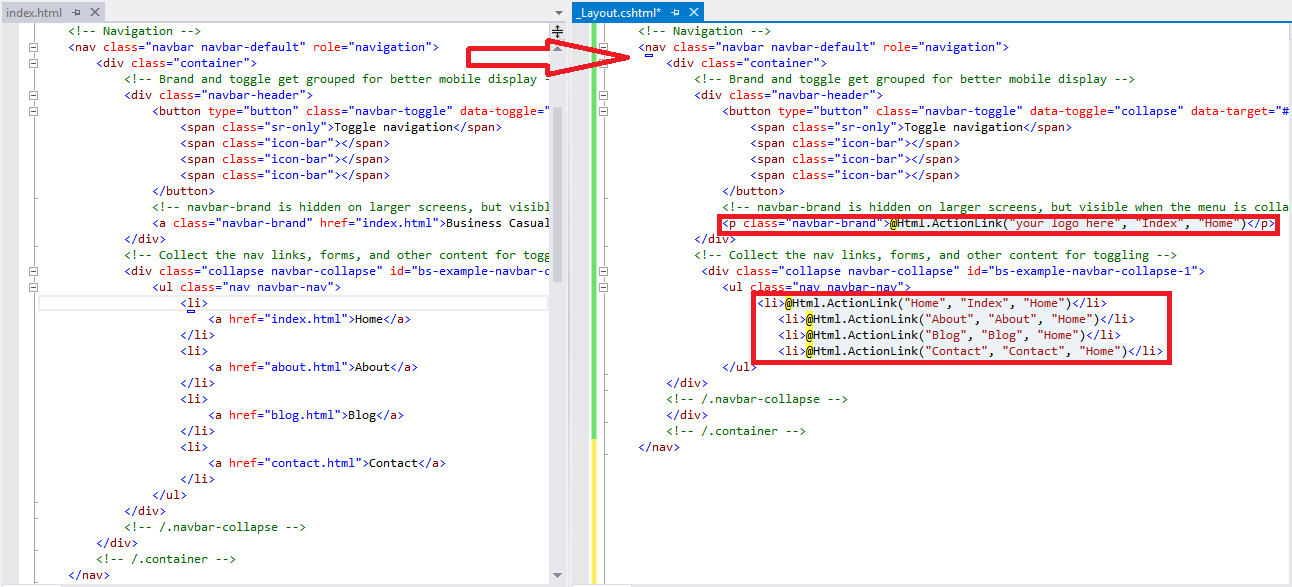Click the closing </button> tag in index.html
1292x587 pixels.
click(183, 191)
